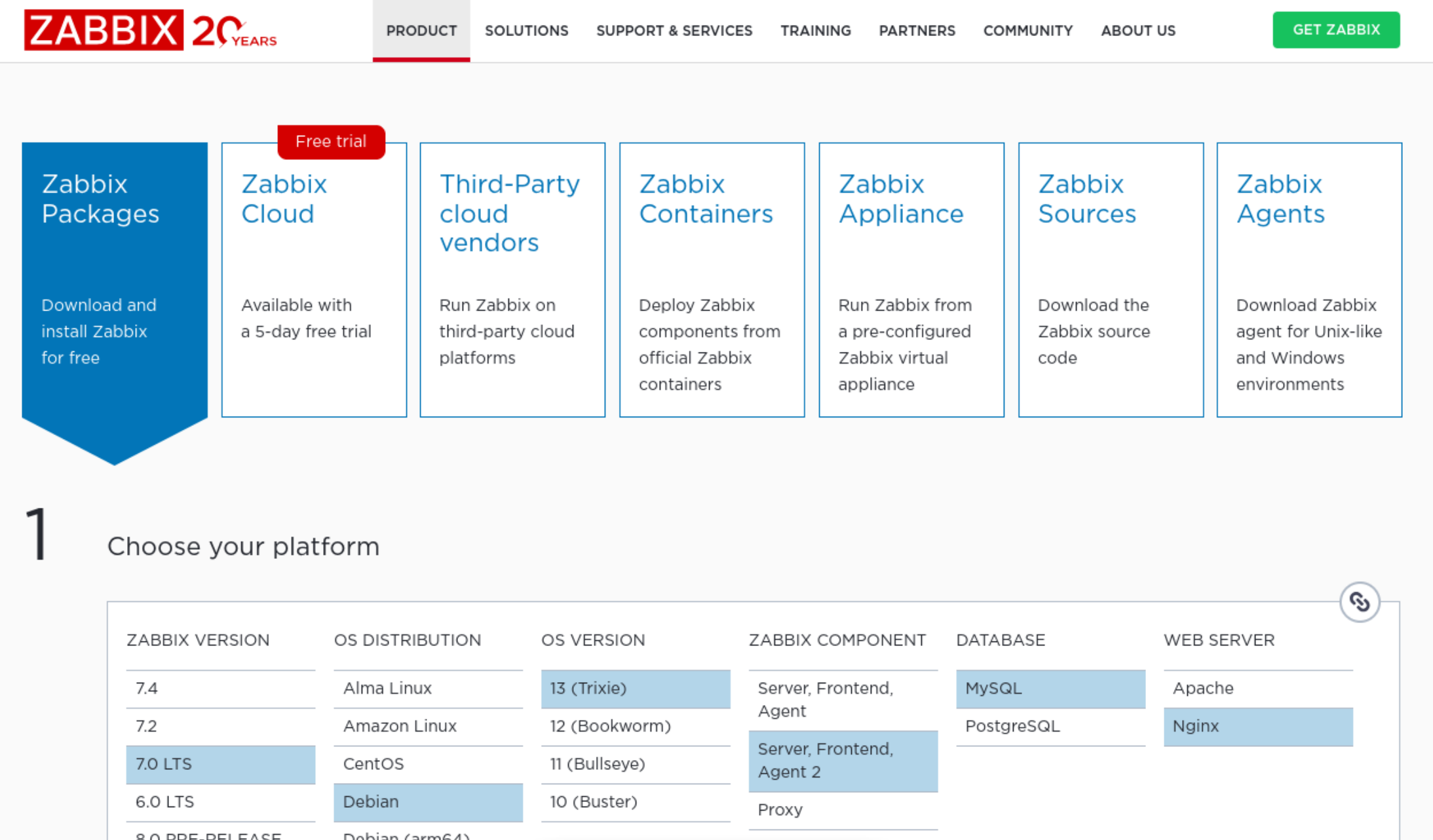1433x840 pixels.
Task: Open the Zabbix Containers card
Action: tap(712, 280)
